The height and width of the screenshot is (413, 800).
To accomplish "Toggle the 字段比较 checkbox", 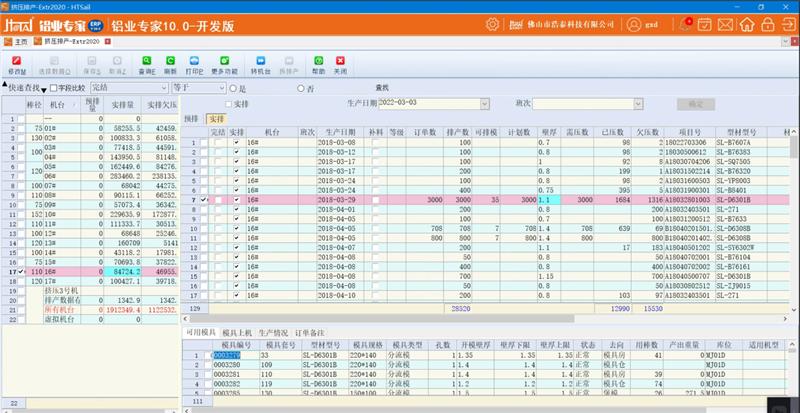I will point(54,88).
